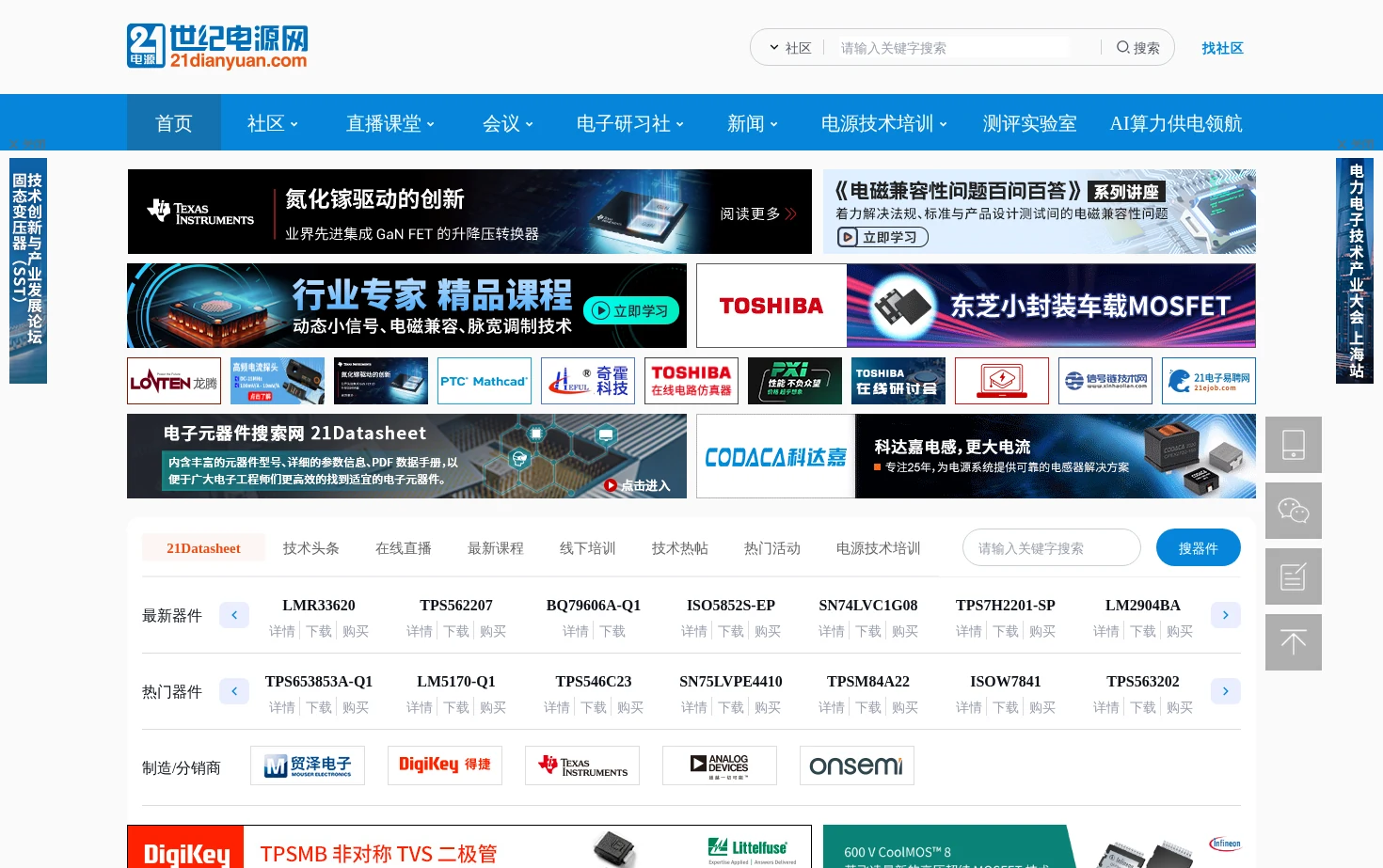Image resolution: width=1383 pixels, height=868 pixels.
Task: Open the LOTEN 龙腾 logo tile
Action: point(174,381)
